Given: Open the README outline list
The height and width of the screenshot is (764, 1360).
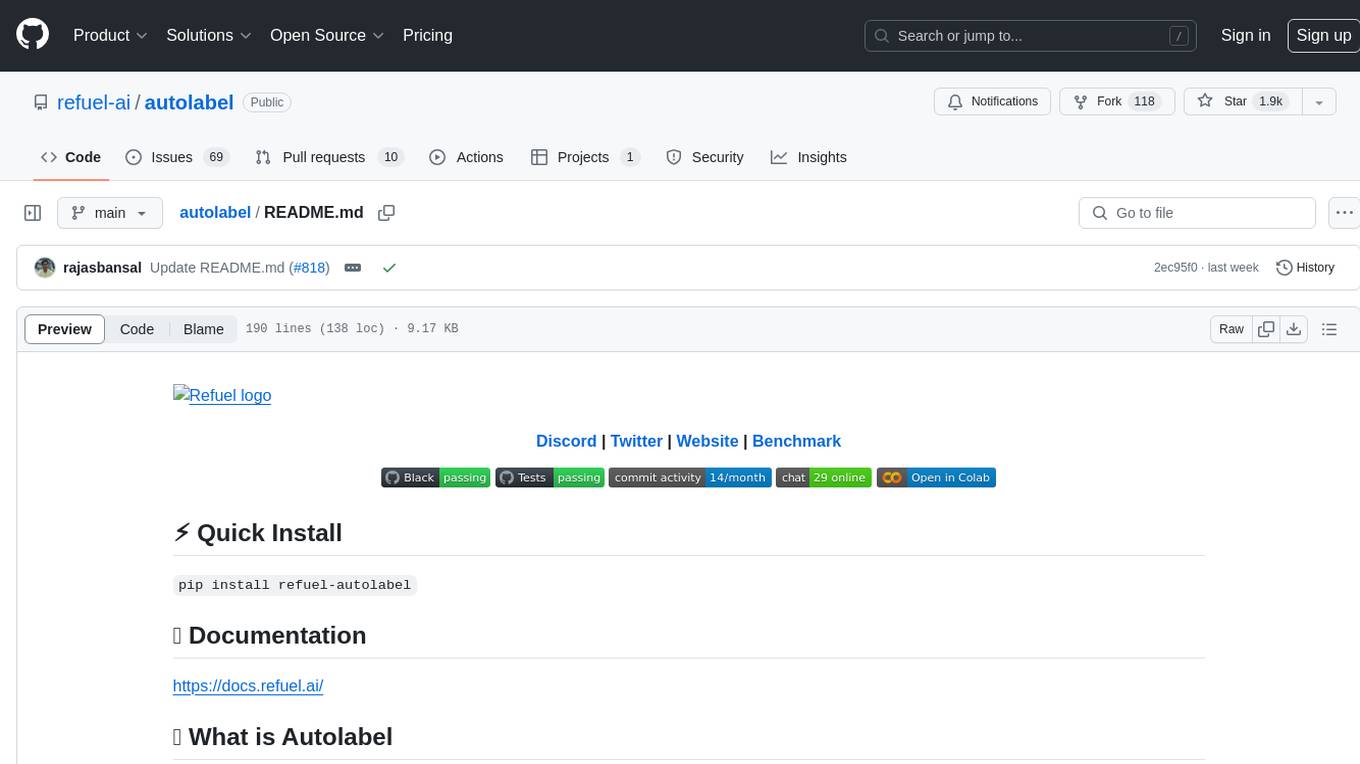Looking at the screenshot, I should (1329, 329).
